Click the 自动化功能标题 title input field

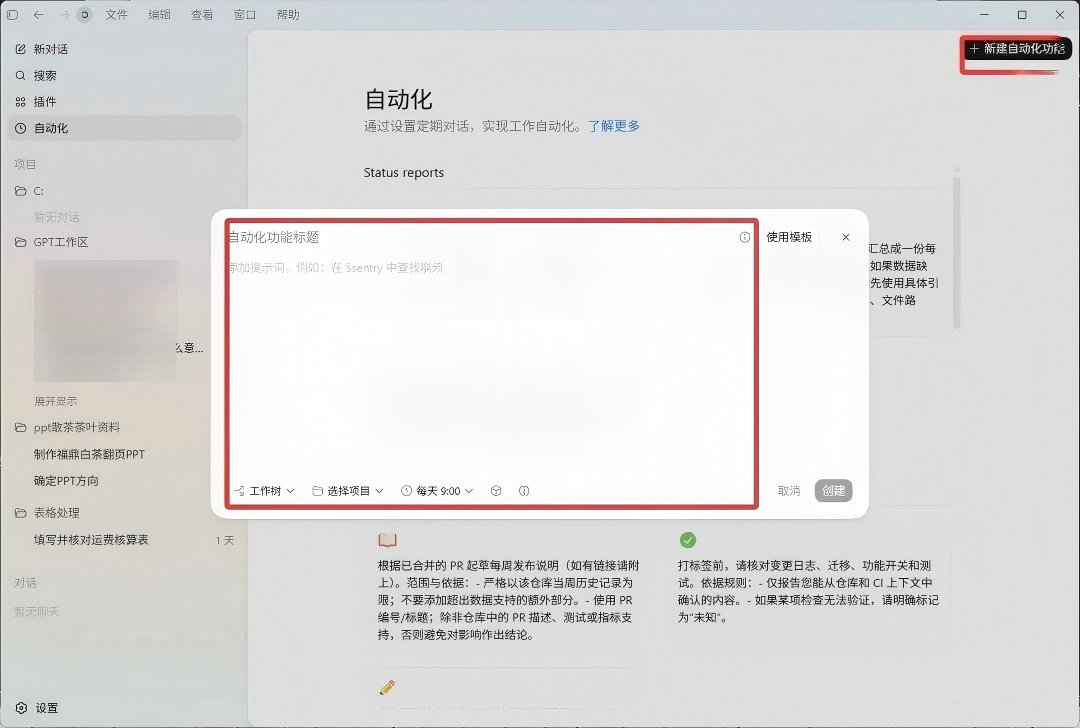pos(482,237)
